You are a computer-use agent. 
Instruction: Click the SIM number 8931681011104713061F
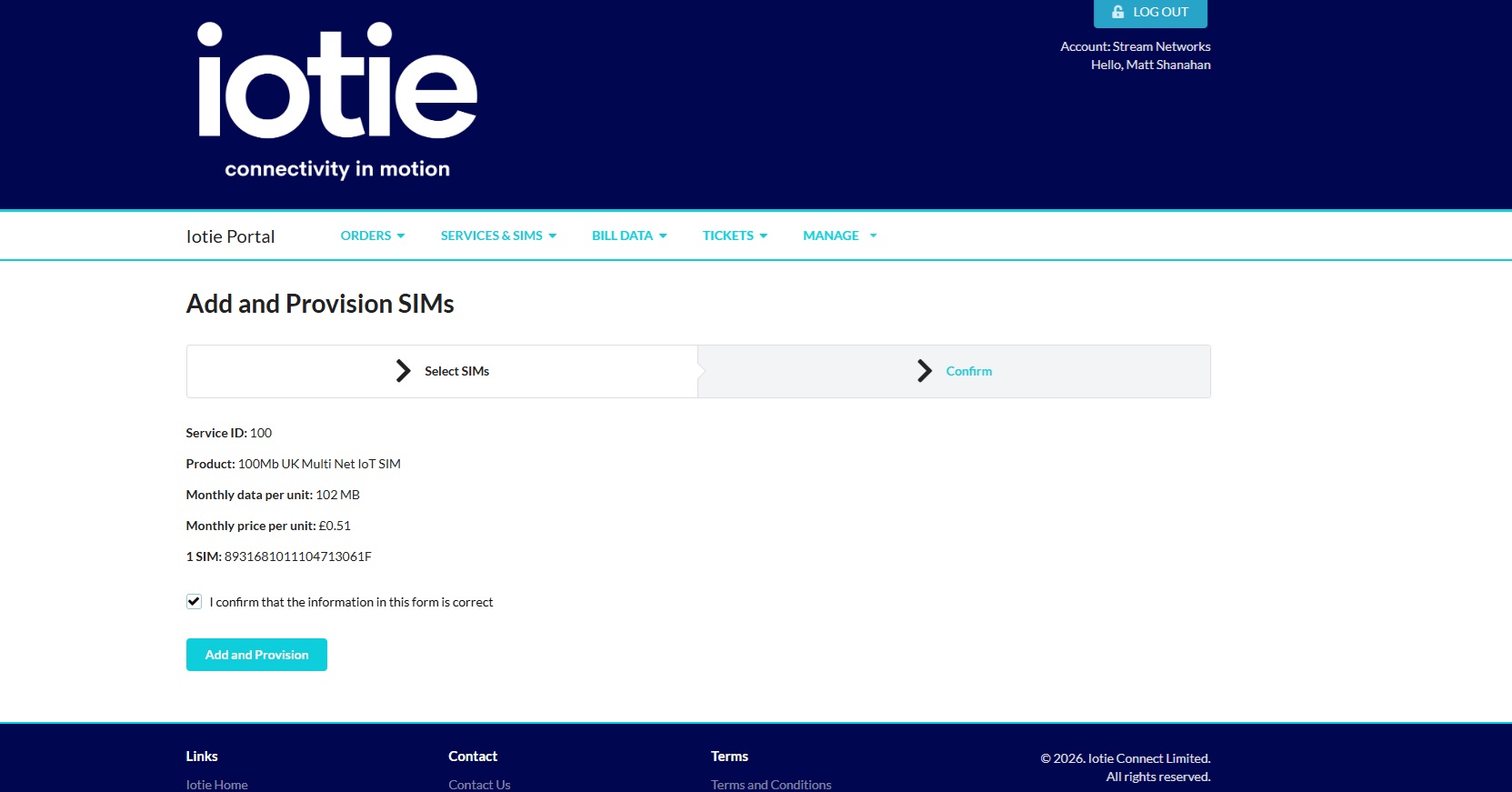[298, 556]
